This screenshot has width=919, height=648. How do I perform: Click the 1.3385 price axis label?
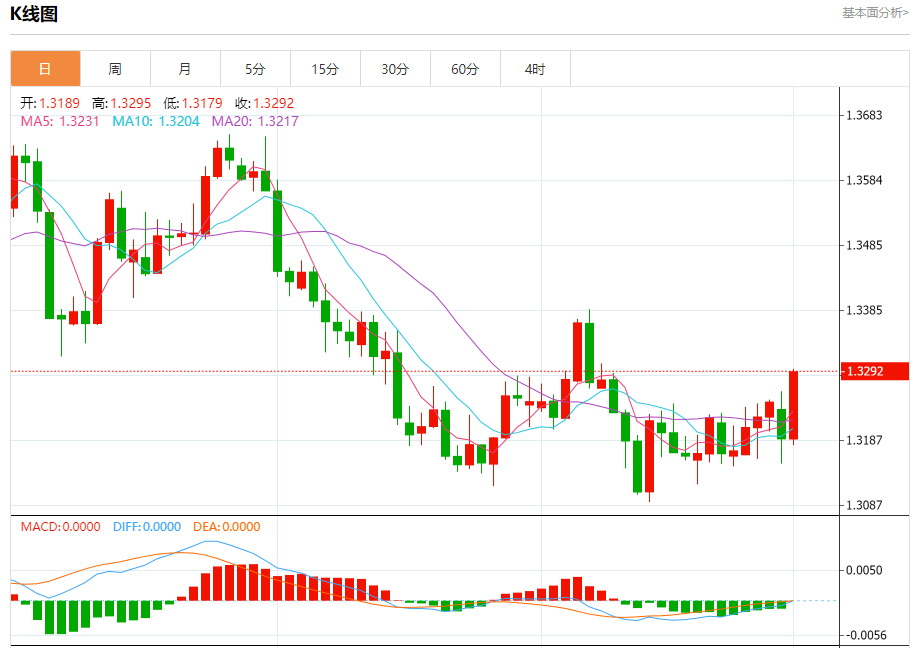click(864, 311)
